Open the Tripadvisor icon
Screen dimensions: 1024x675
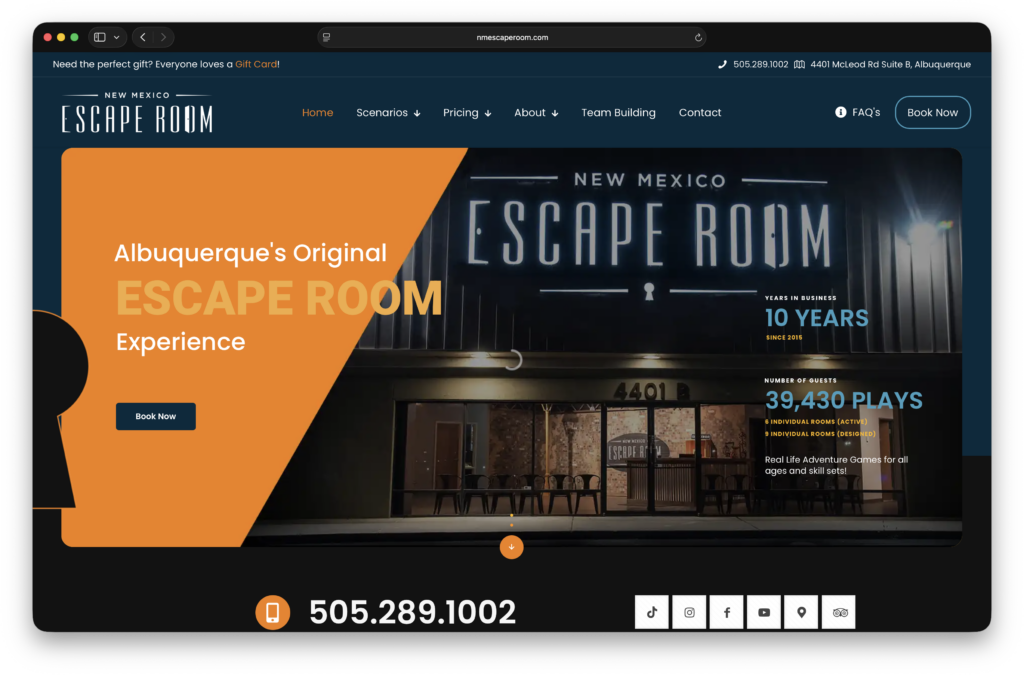pos(838,612)
